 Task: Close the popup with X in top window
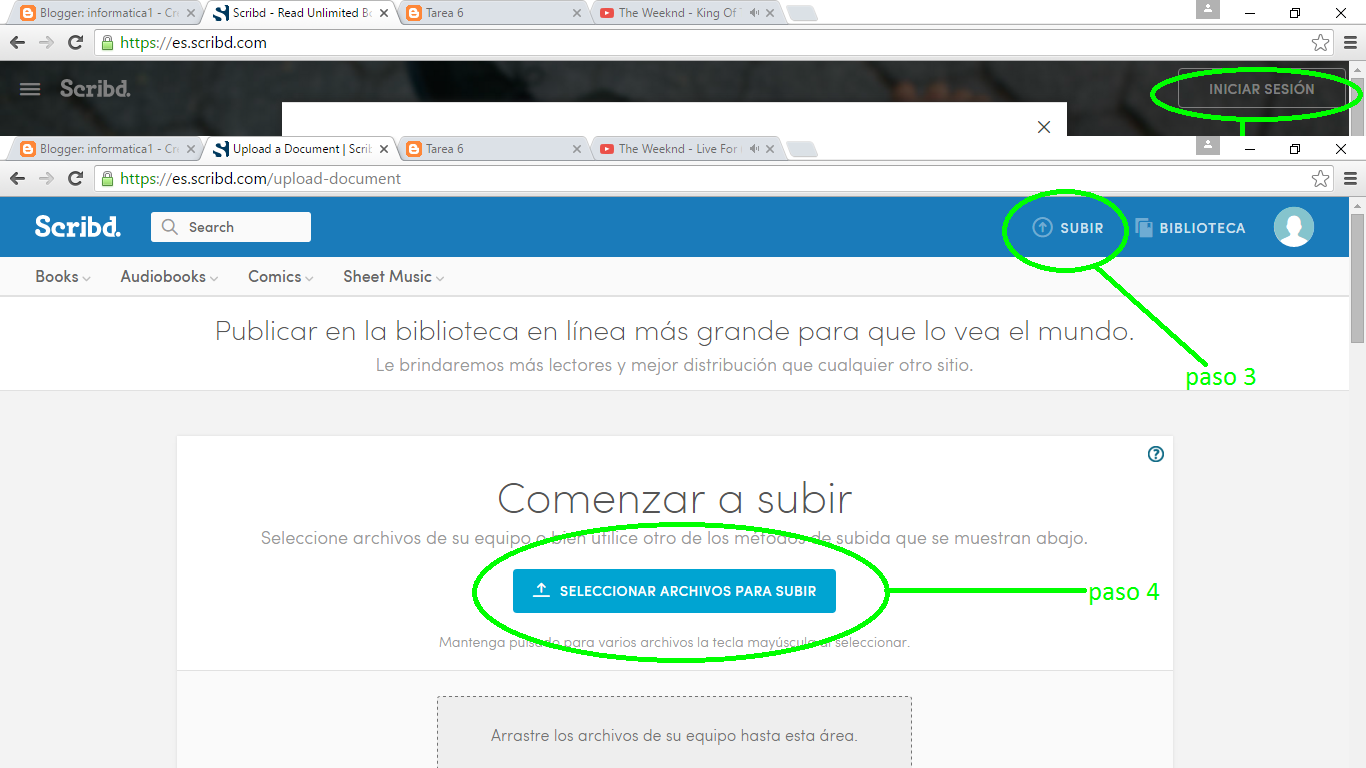(1044, 127)
